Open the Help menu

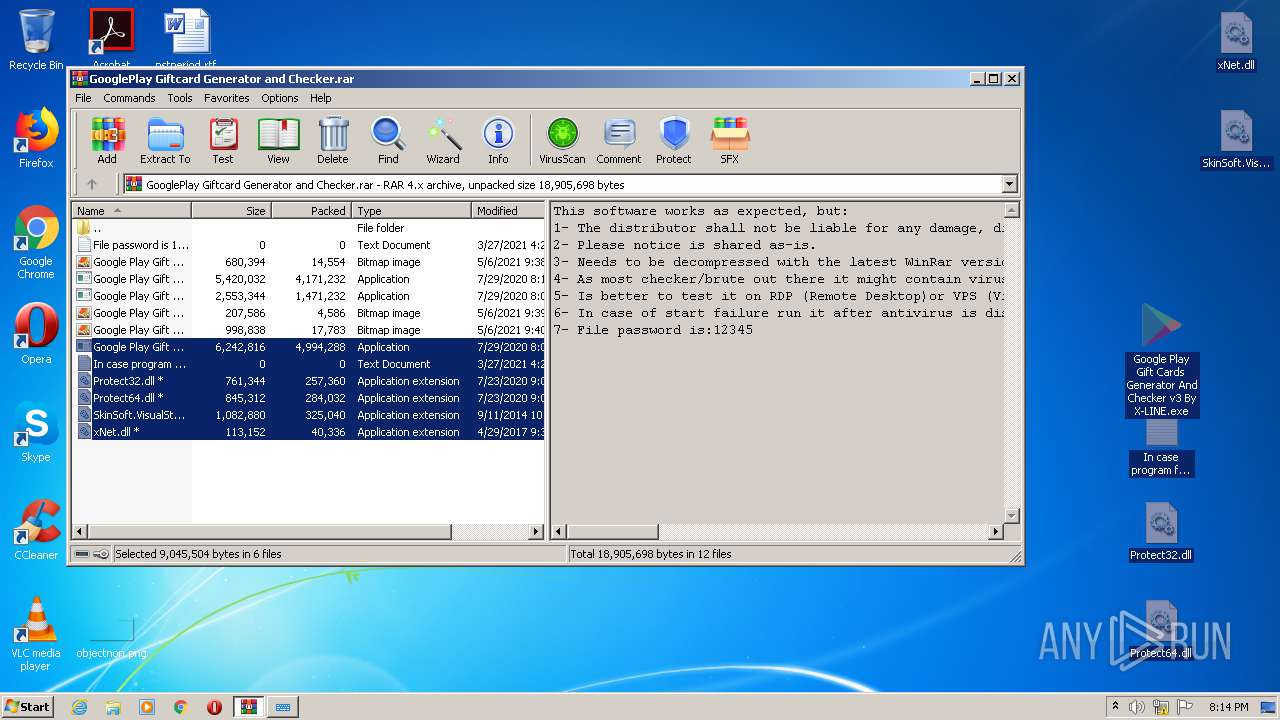coord(320,98)
